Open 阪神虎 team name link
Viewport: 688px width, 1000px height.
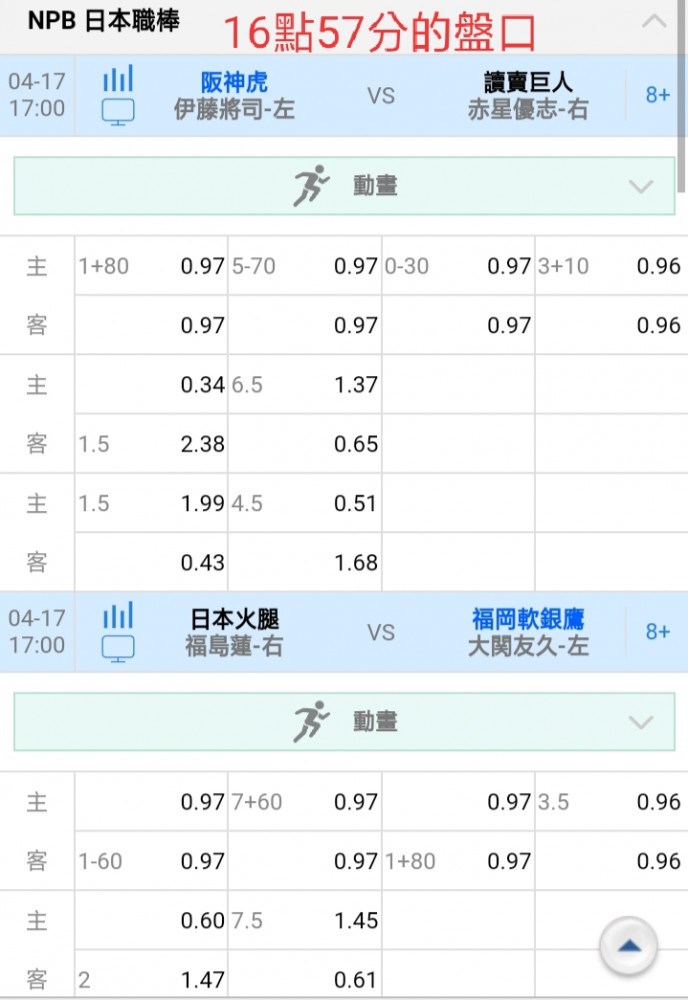point(234,82)
